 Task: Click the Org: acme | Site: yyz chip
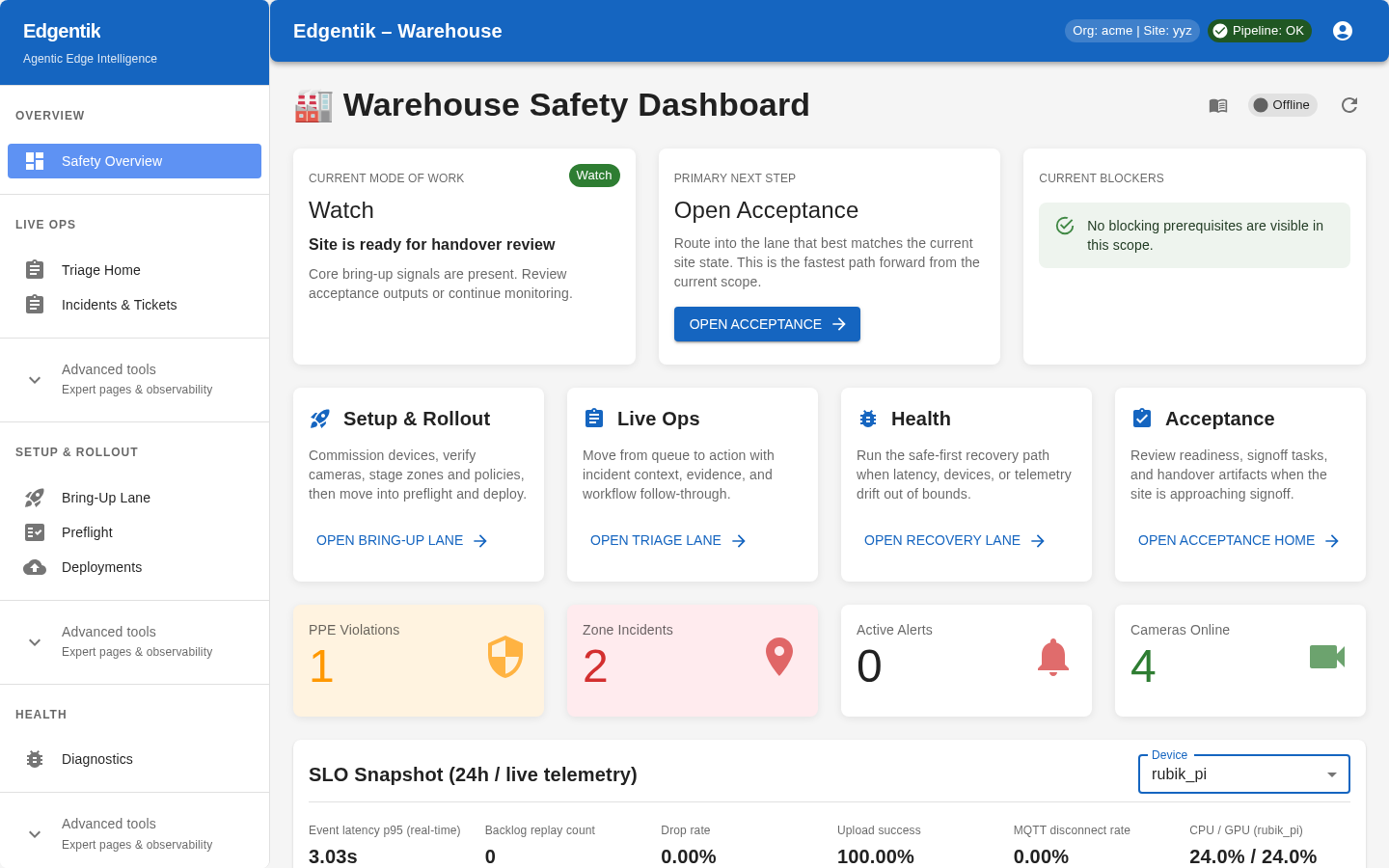(x=1131, y=30)
